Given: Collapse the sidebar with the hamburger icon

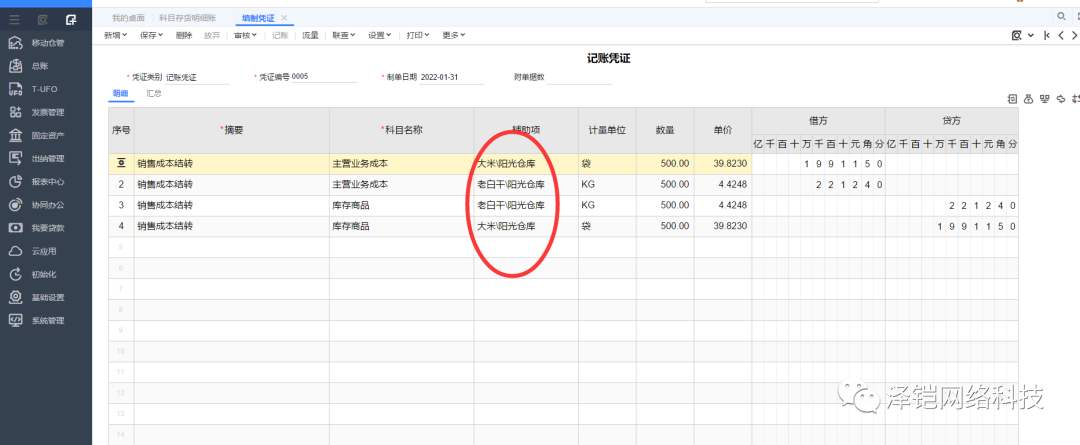Looking at the screenshot, I should (x=15, y=19).
